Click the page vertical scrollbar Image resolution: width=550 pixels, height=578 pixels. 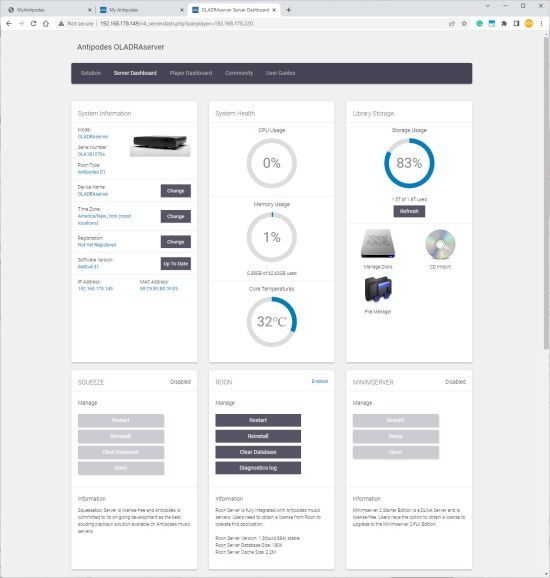click(546, 192)
